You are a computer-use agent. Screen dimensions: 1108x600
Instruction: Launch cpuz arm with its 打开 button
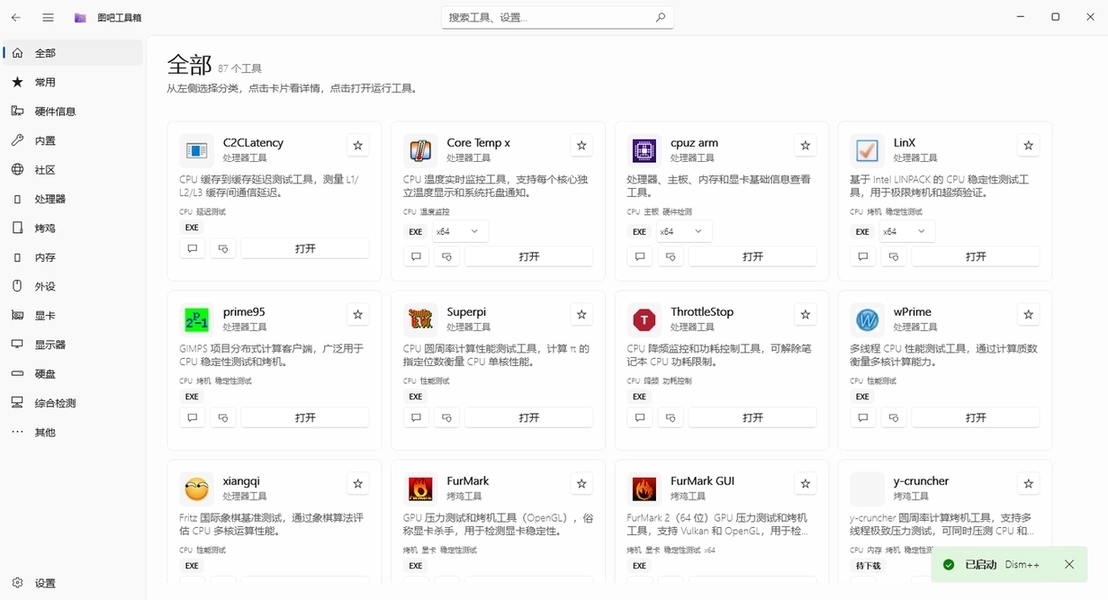pyautogui.click(x=753, y=257)
